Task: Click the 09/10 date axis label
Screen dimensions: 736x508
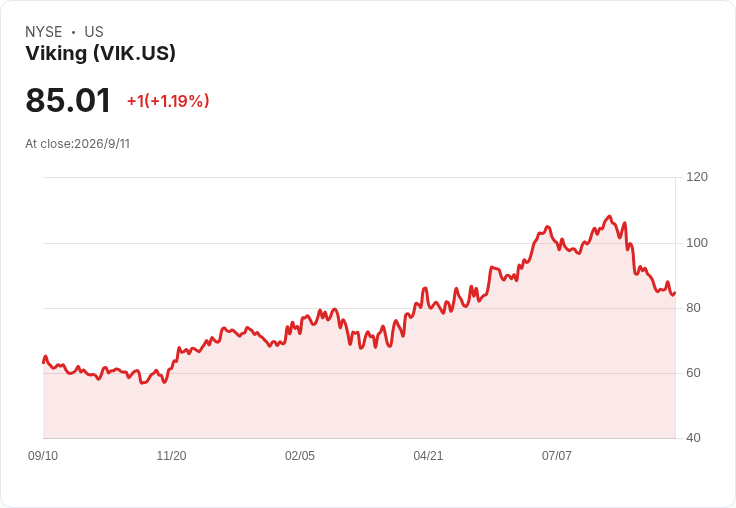Action: click(x=43, y=455)
